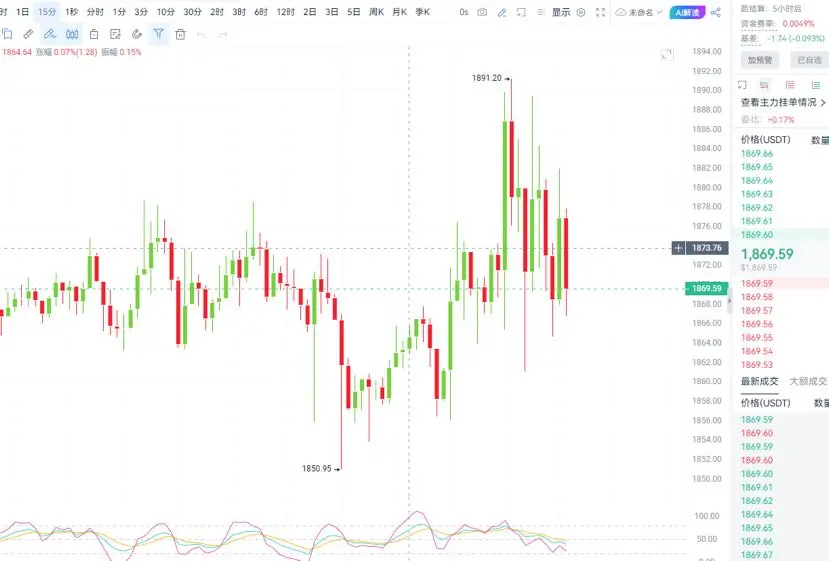Expand the 未命名 cloud layout dropdown

point(639,12)
